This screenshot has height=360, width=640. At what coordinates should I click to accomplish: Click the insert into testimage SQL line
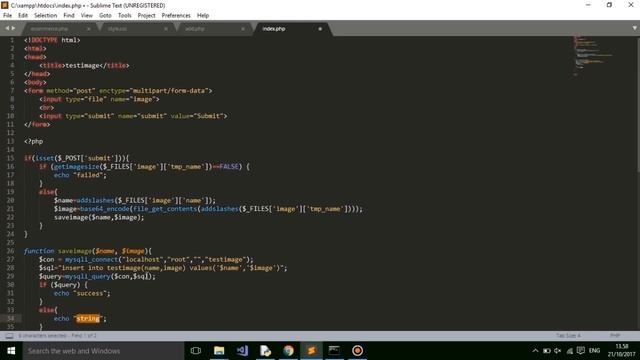point(163,268)
